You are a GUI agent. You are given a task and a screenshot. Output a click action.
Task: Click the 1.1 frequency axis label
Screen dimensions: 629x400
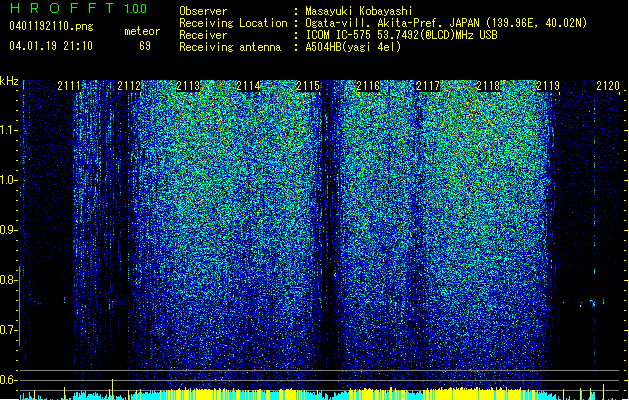tap(9, 130)
